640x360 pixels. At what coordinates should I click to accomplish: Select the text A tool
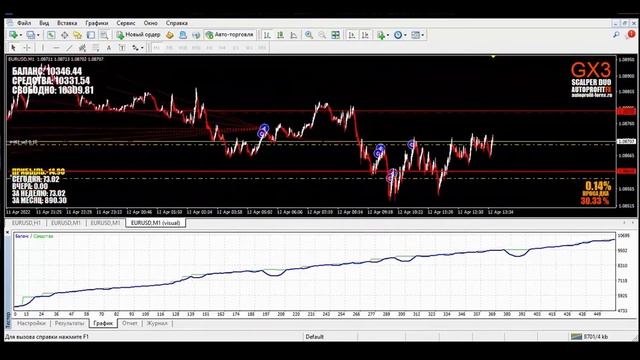109,48
